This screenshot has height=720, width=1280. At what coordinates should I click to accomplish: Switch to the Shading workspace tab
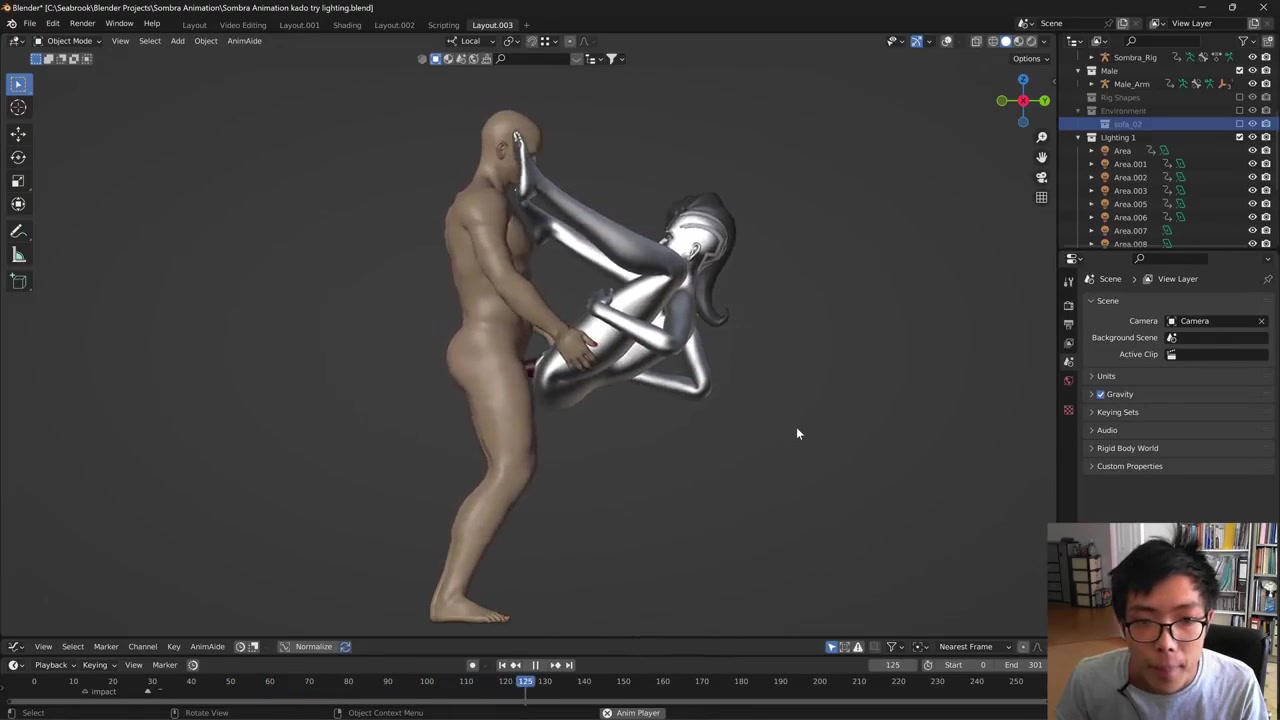tap(347, 25)
